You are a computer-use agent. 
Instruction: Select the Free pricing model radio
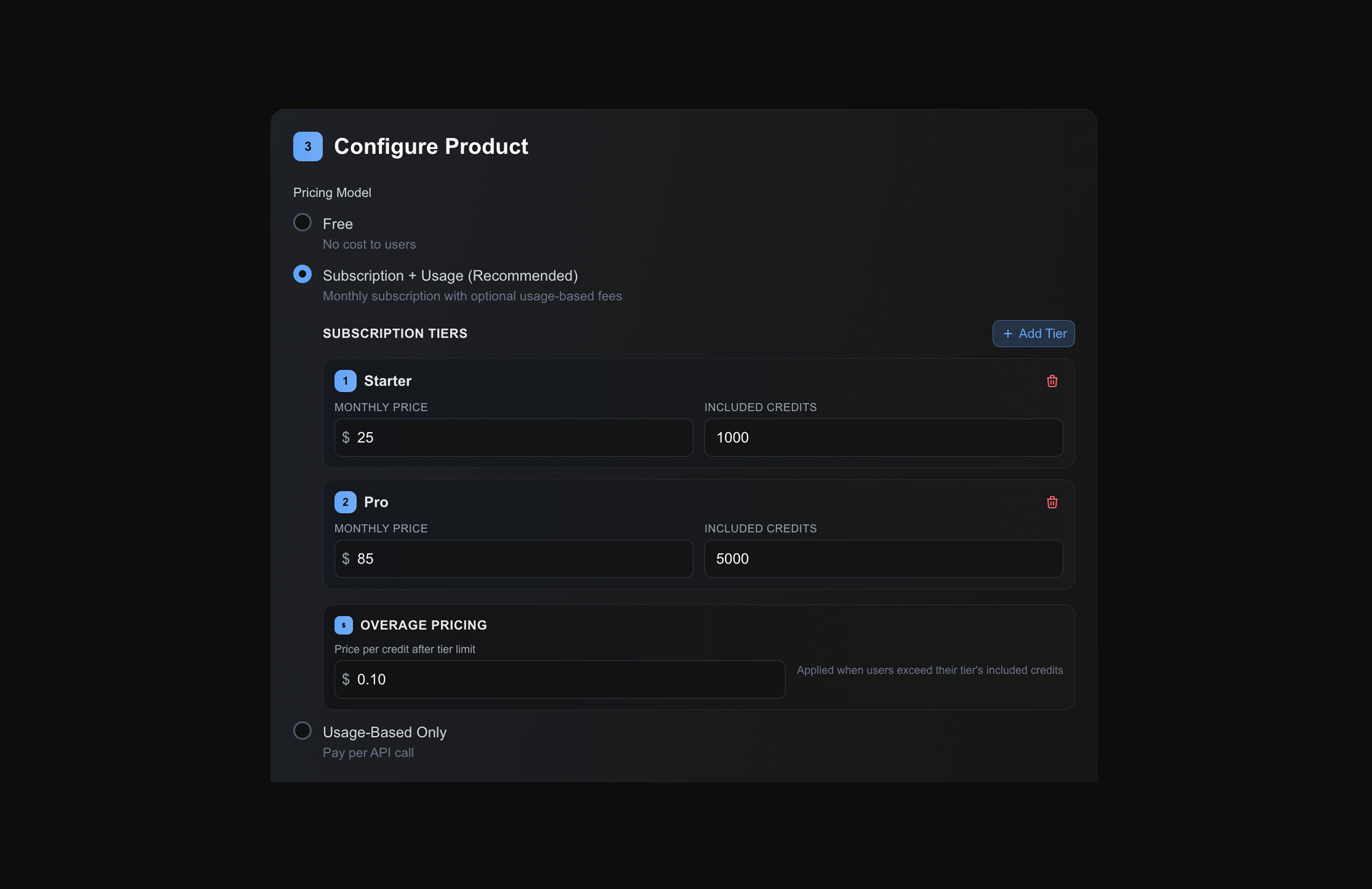pyautogui.click(x=302, y=222)
